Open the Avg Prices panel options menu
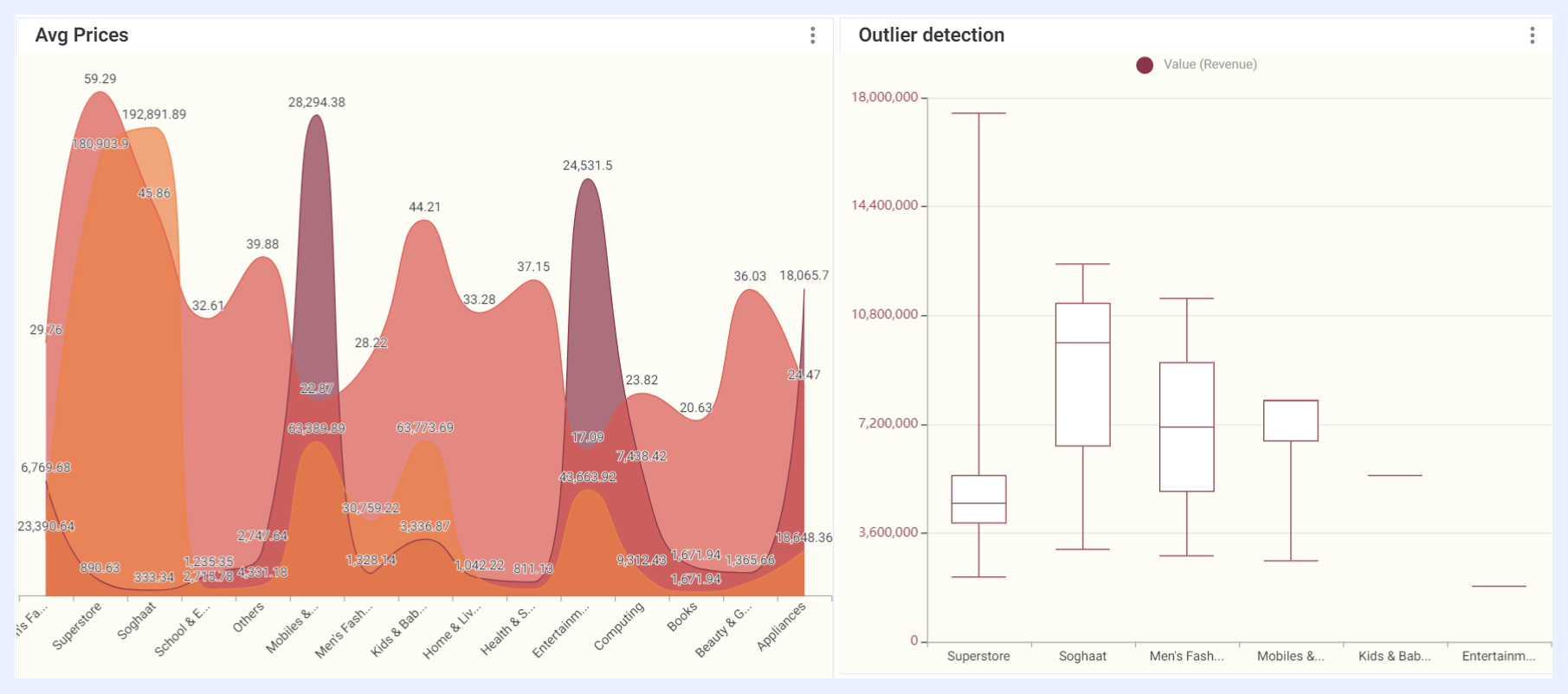Image resolution: width=1568 pixels, height=694 pixels. point(812,35)
